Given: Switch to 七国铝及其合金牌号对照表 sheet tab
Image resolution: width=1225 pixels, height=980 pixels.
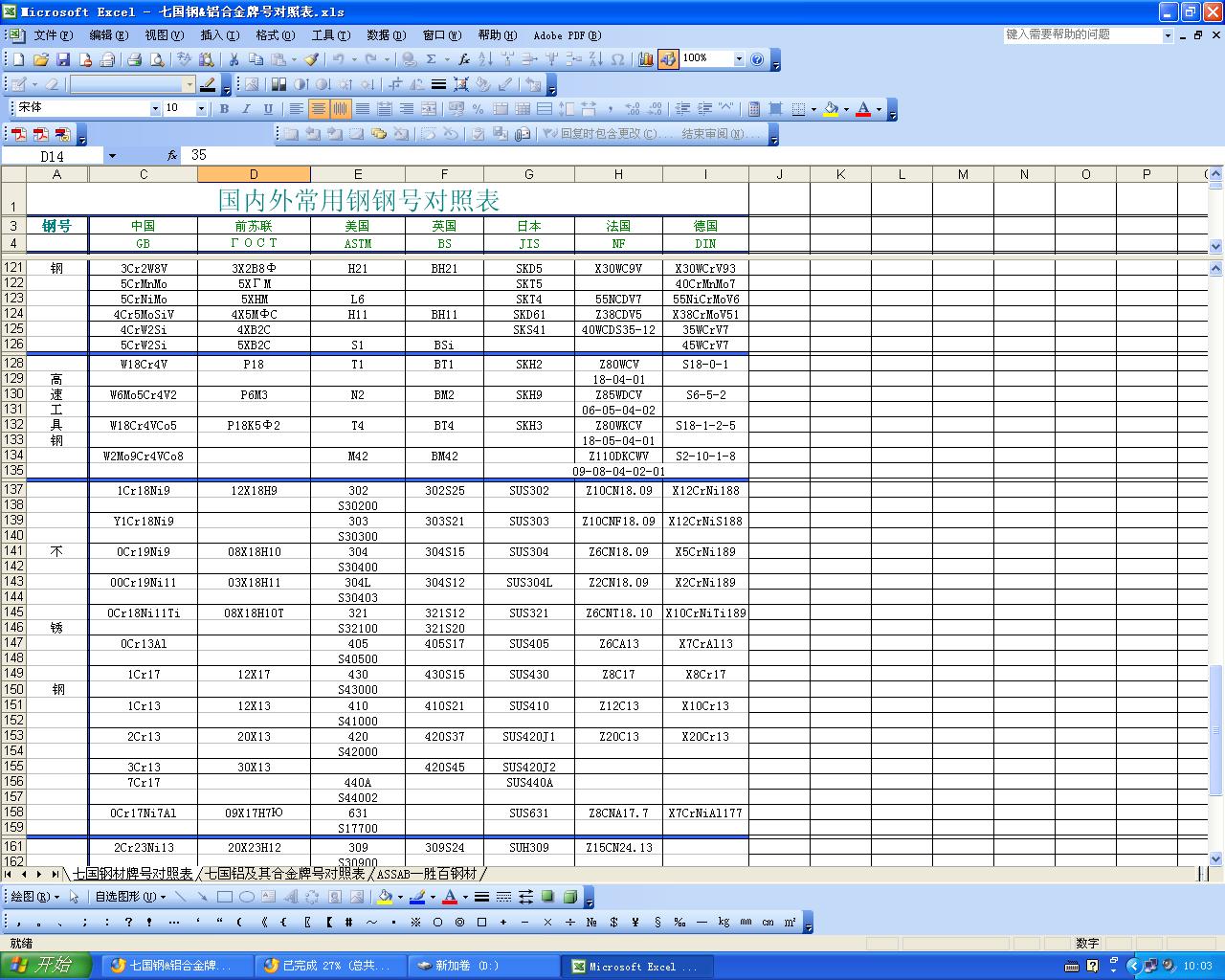Looking at the screenshot, I should click(285, 874).
